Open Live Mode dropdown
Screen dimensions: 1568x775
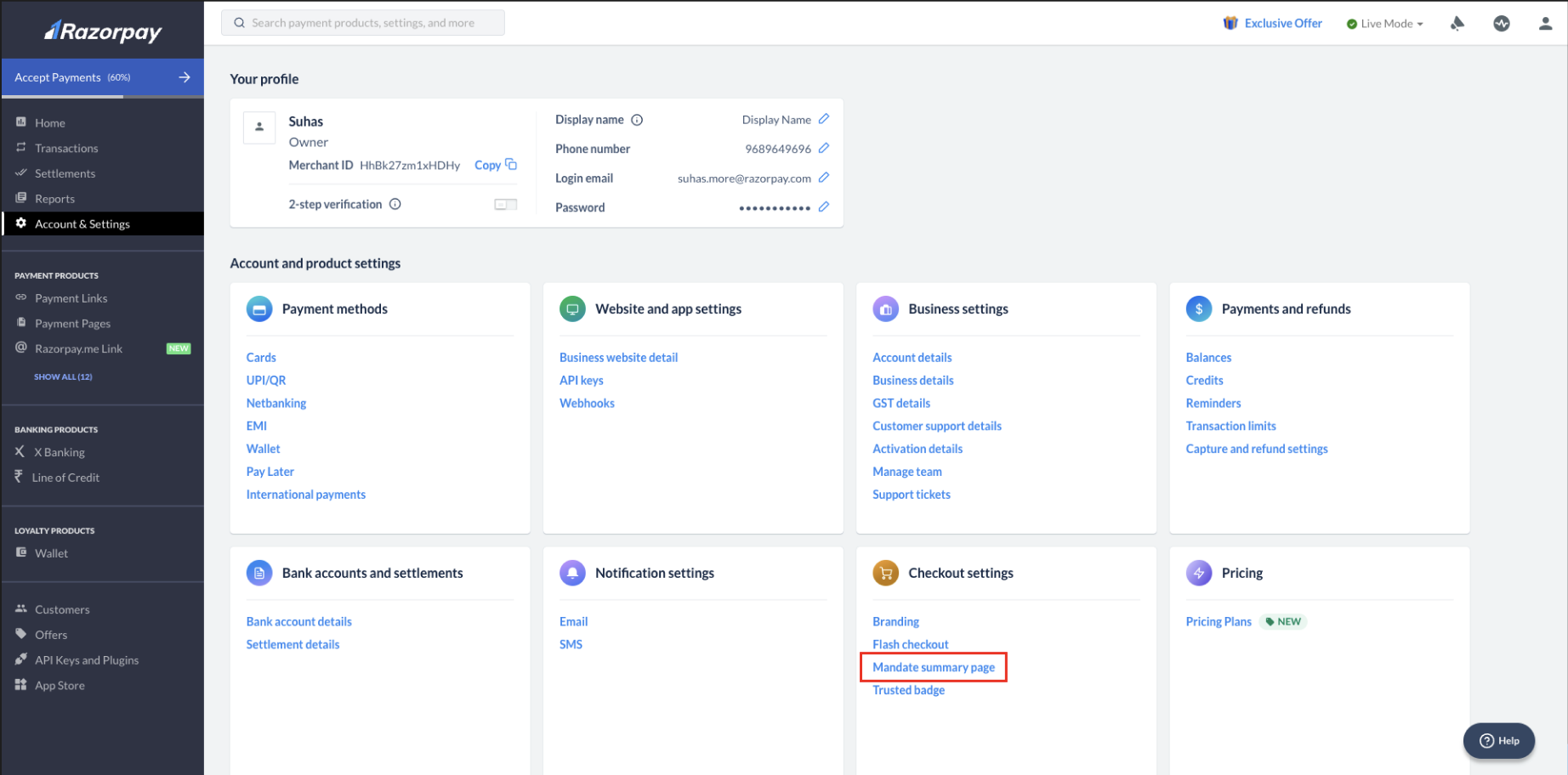click(1385, 24)
